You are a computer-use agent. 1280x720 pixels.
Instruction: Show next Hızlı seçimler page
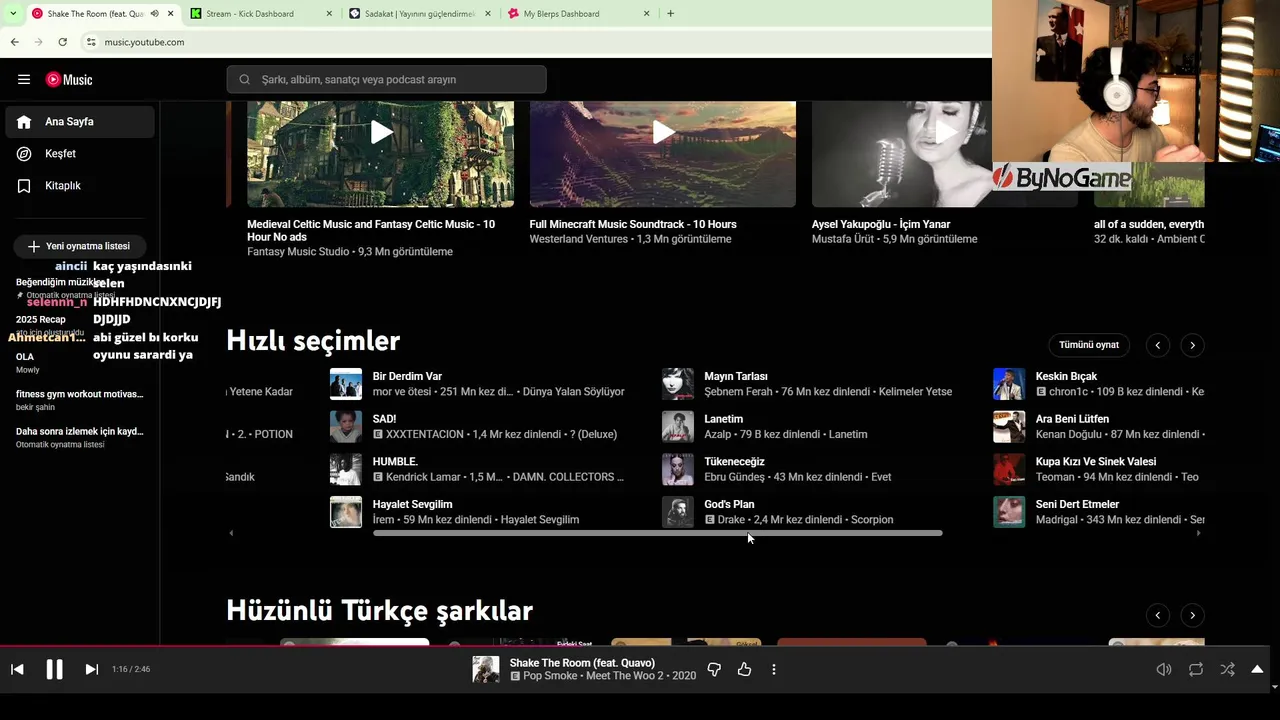coord(1192,345)
